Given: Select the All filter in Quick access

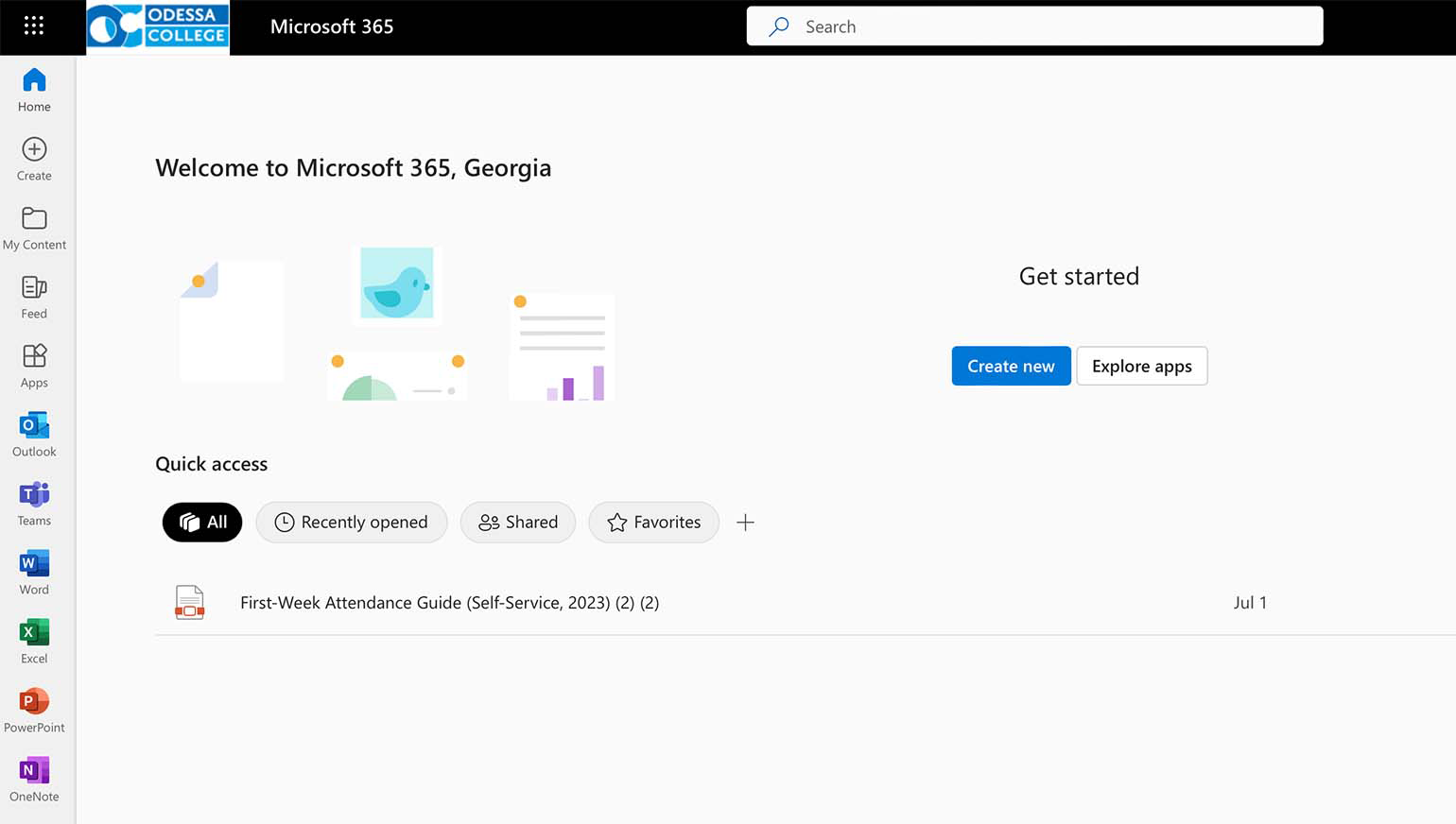Looking at the screenshot, I should tap(202, 523).
